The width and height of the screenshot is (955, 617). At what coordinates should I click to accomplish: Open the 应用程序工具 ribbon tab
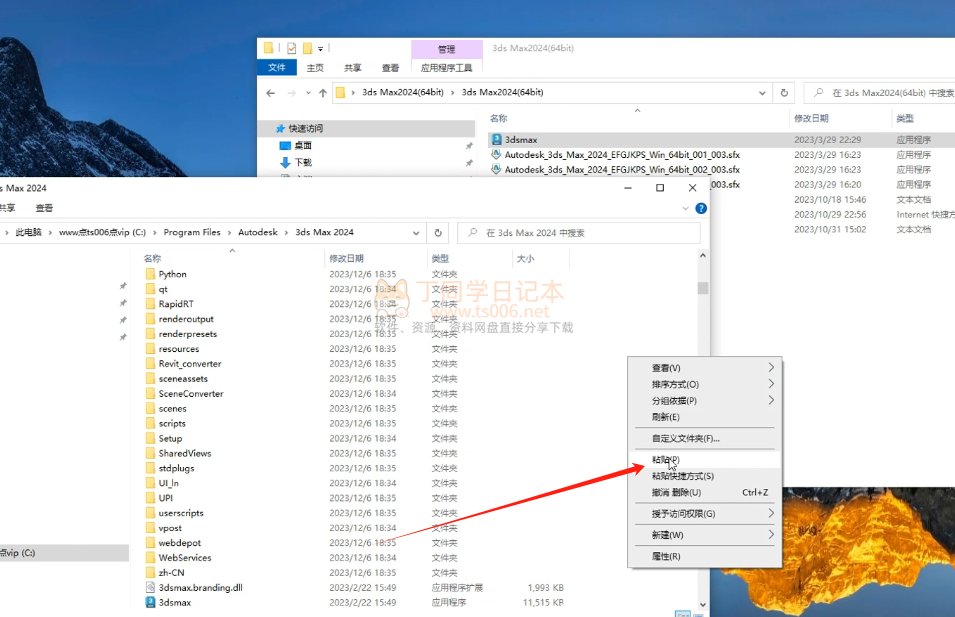[x=446, y=68]
